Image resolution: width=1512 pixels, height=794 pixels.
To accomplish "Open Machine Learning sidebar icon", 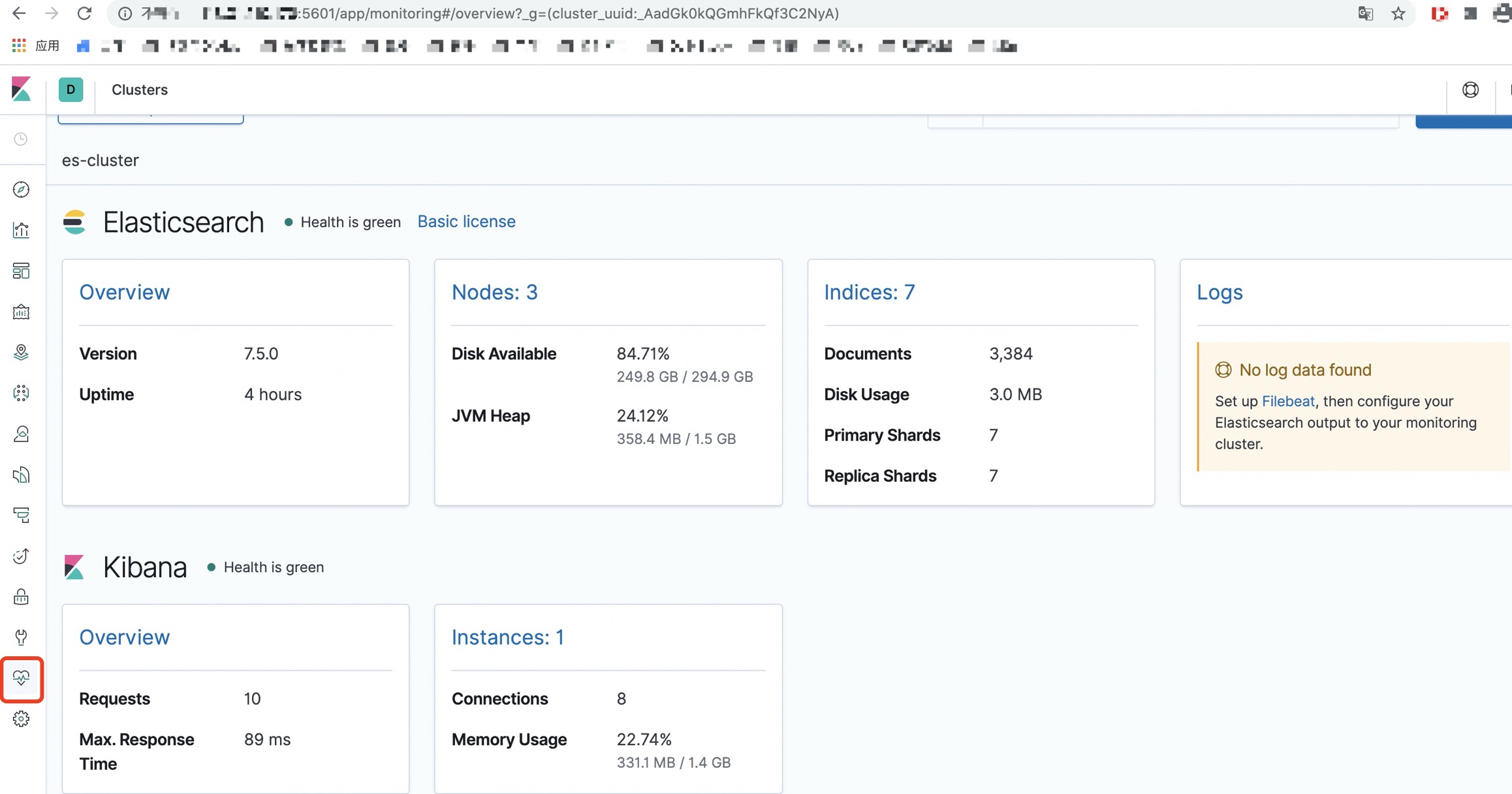I will tap(21, 393).
